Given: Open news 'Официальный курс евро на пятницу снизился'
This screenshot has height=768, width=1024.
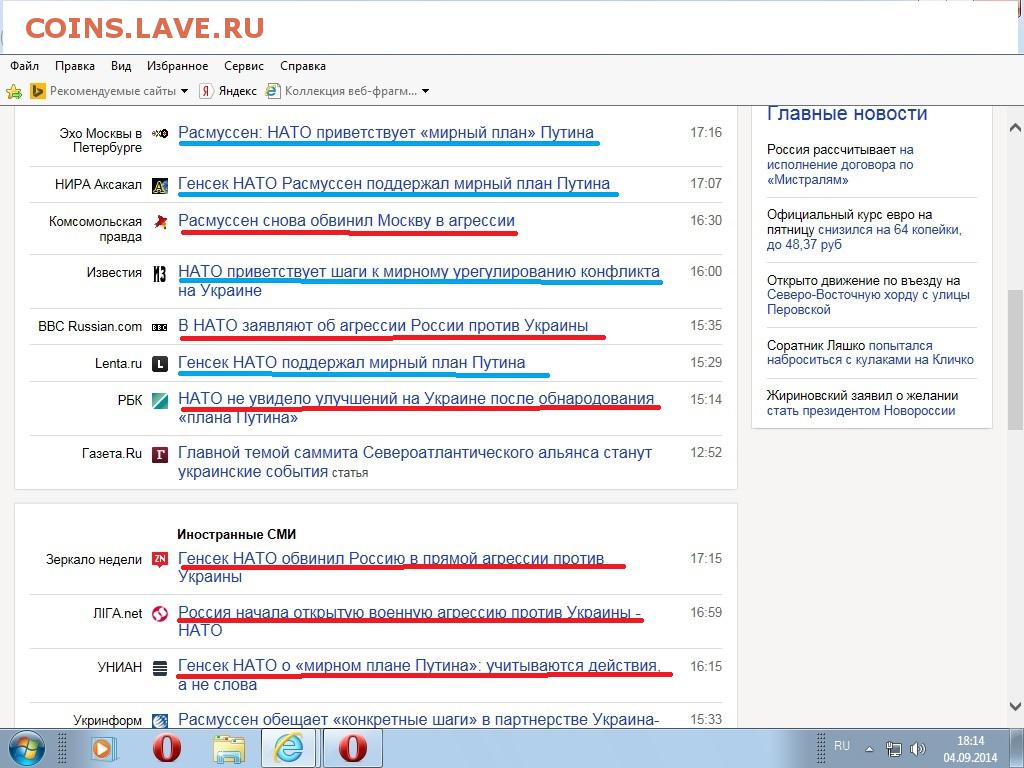Looking at the screenshot, I should point(864,229).
